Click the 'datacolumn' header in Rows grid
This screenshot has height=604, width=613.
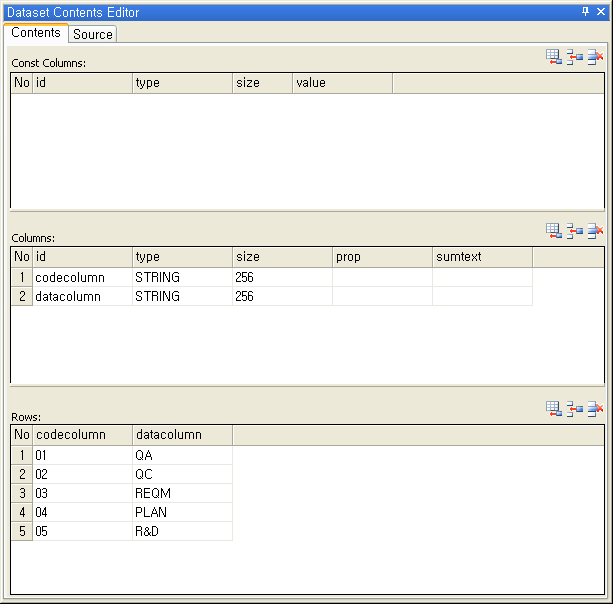point(183,435)
